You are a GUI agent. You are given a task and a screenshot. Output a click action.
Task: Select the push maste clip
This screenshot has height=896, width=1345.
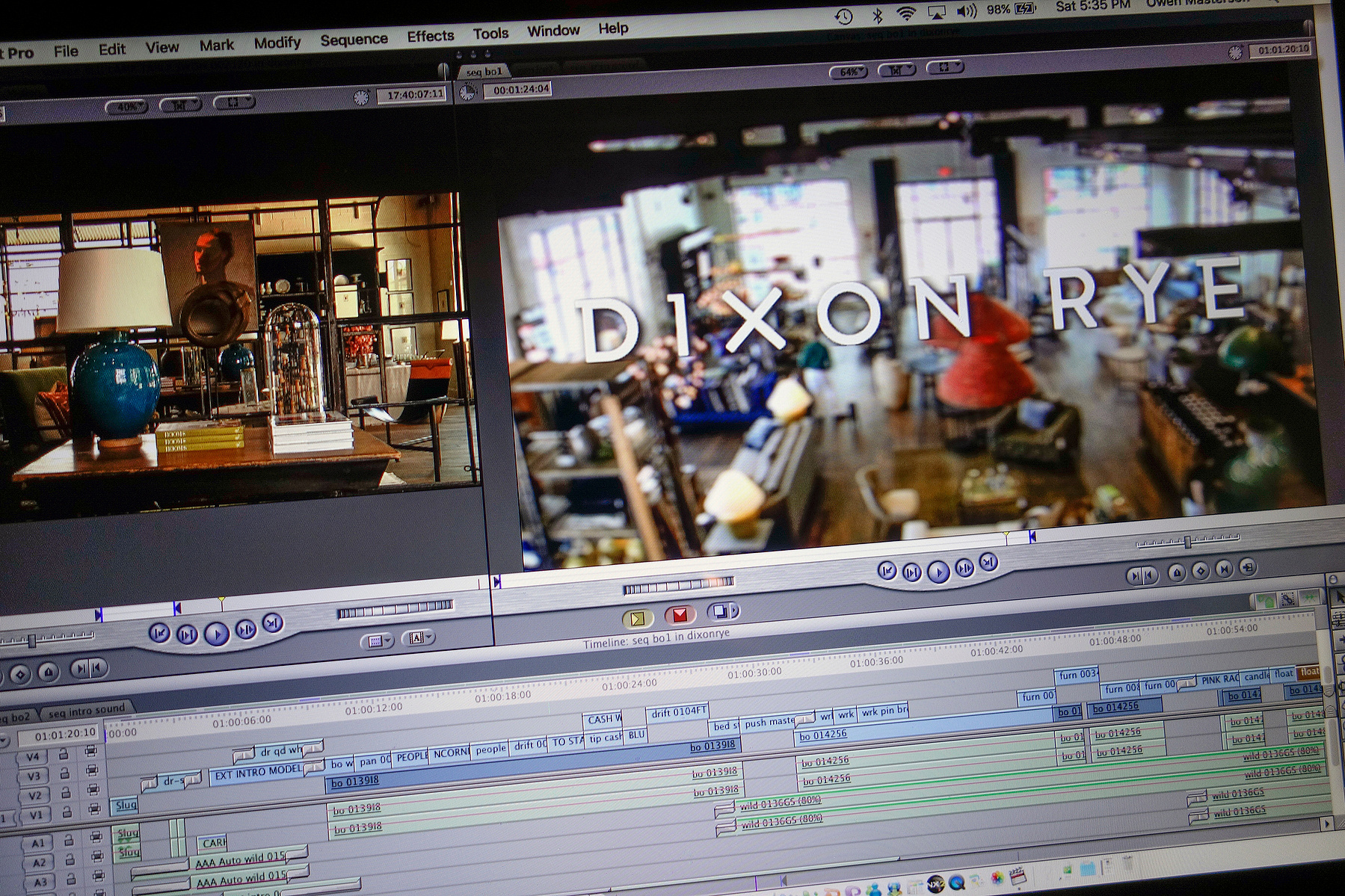click(x=769, y=723)
